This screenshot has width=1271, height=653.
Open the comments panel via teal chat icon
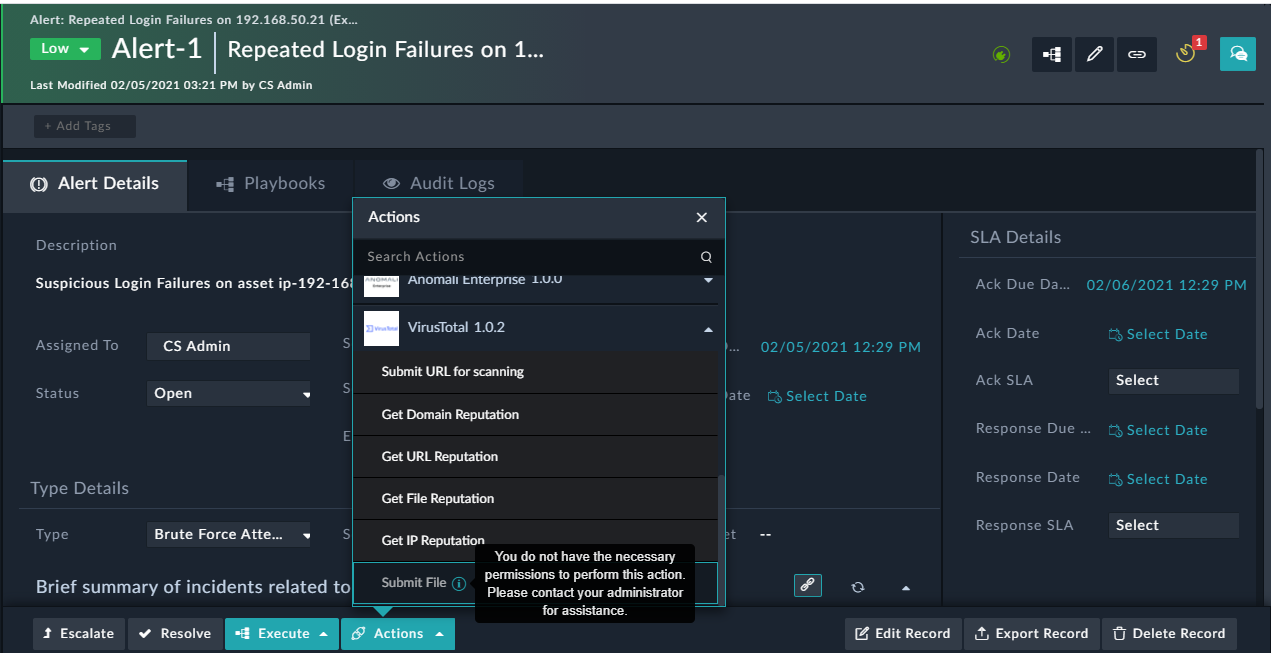click(x=1238, y=54)
